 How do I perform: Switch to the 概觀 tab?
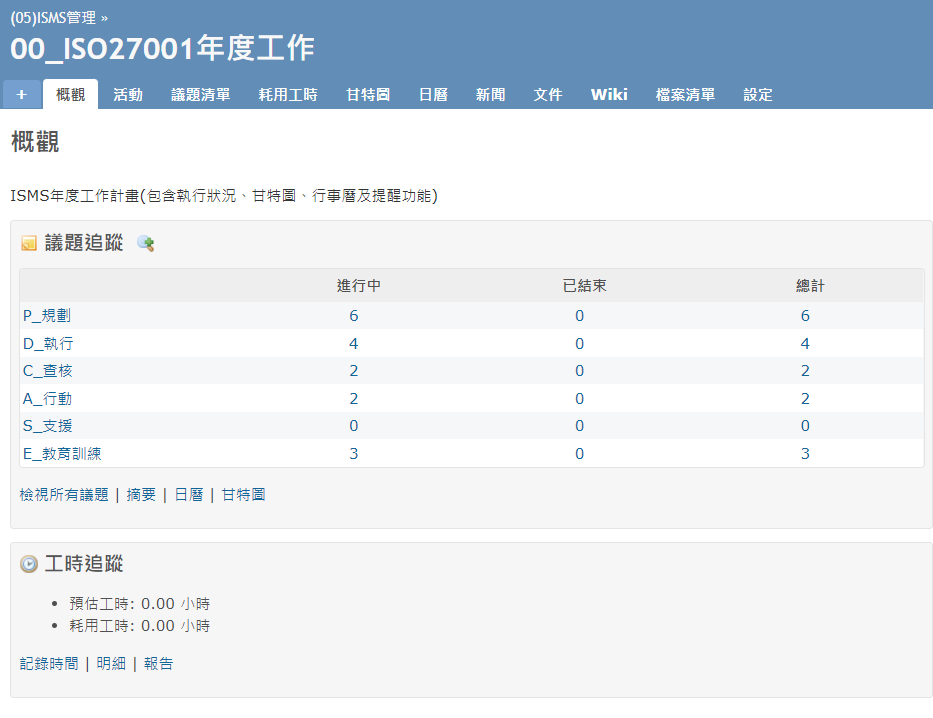pyautogui.click(x=70, y=94)
